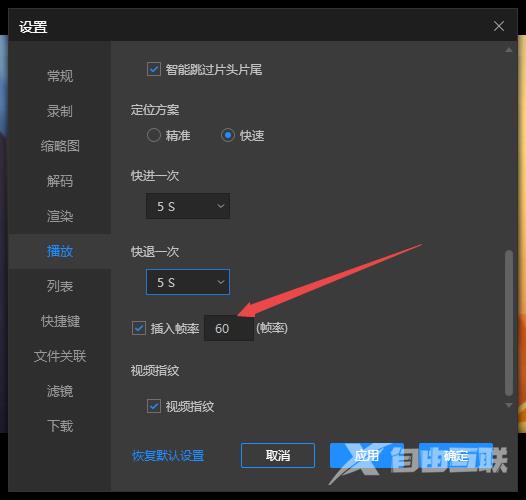Click the 确定 button
Screen dimensions: 526x500
(x=456, y=455)
